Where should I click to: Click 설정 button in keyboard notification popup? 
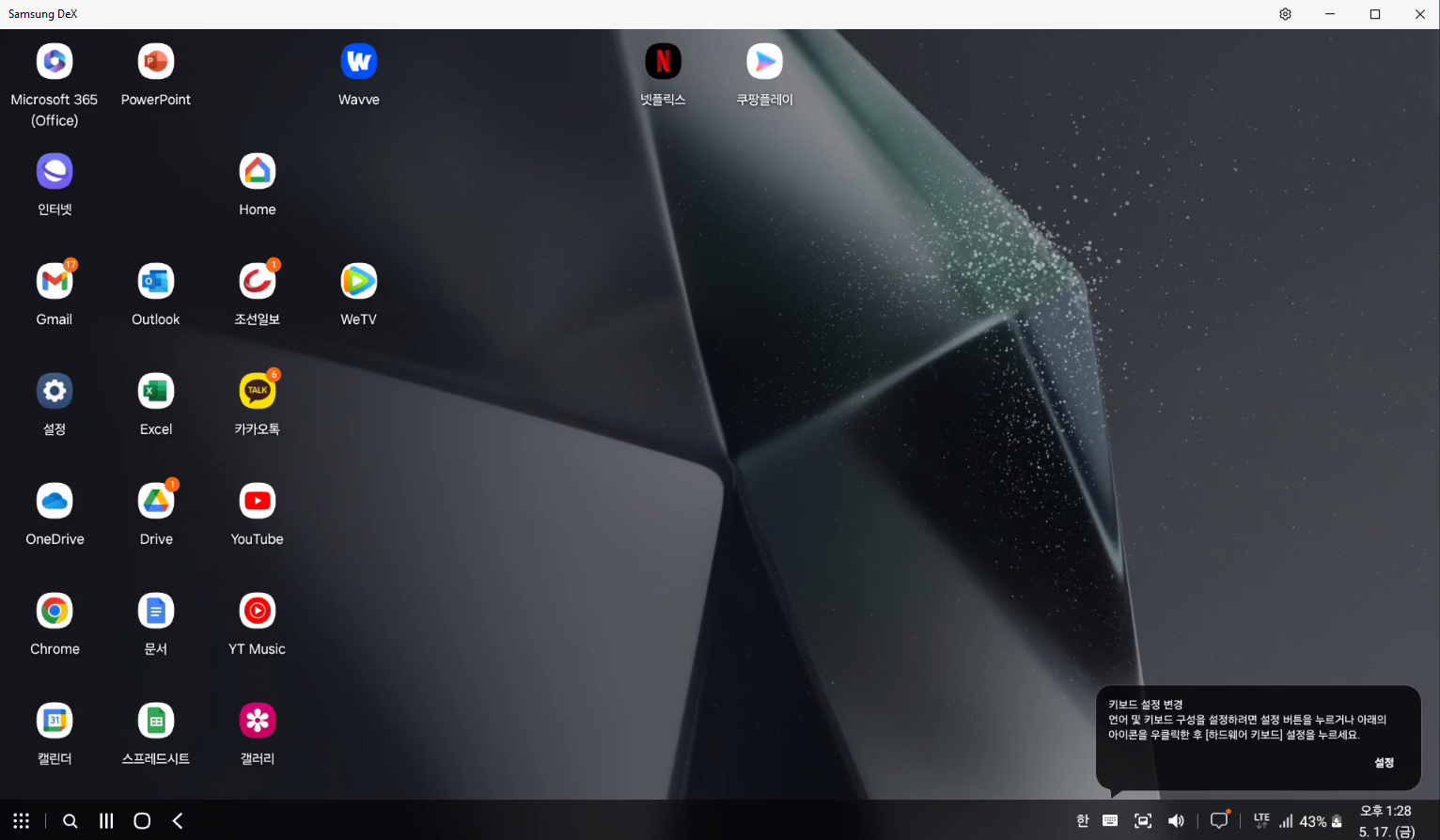[1385, 763]
